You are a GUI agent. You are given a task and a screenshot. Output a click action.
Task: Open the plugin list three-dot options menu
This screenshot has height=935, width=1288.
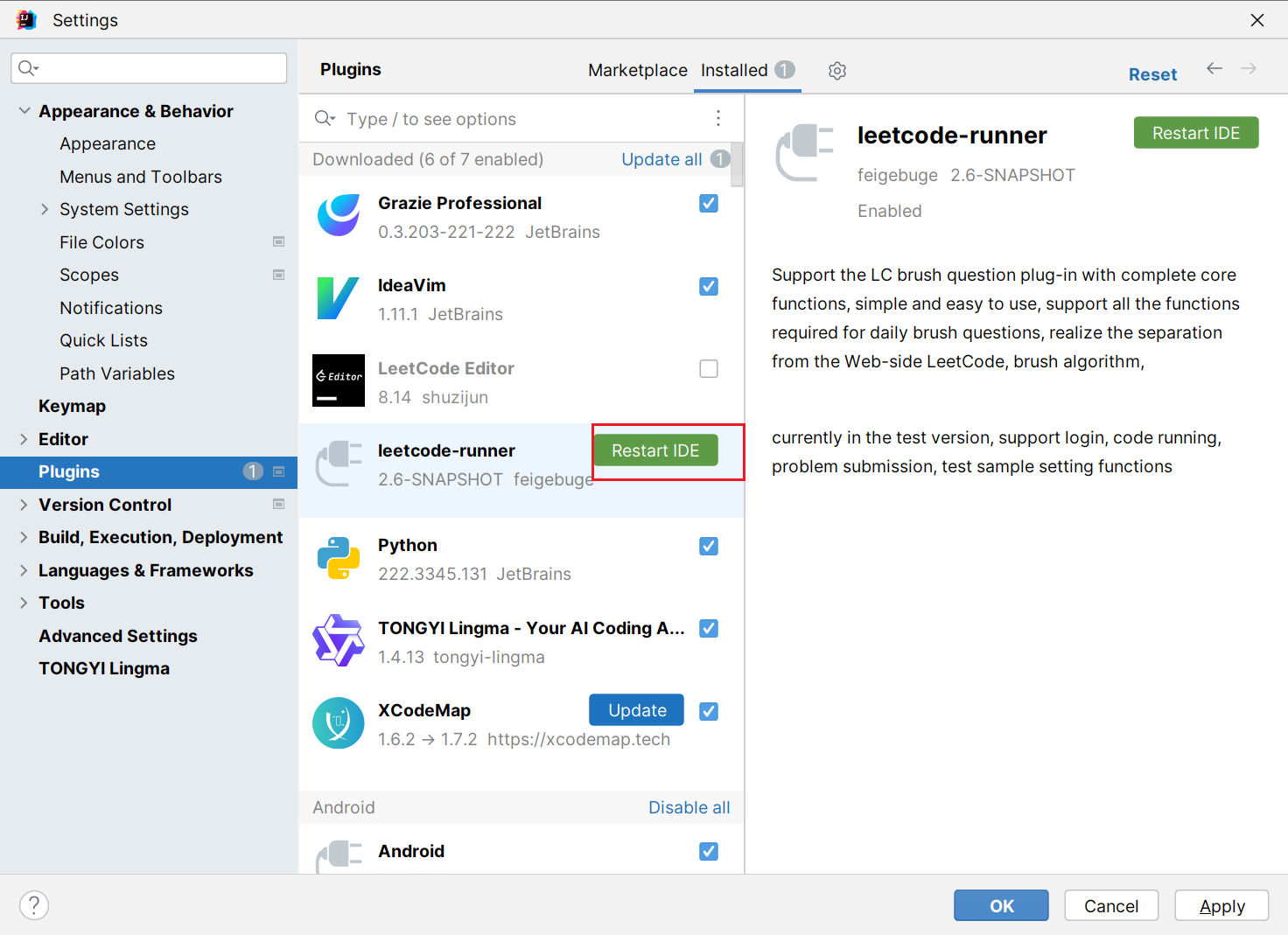pos(718,118)
